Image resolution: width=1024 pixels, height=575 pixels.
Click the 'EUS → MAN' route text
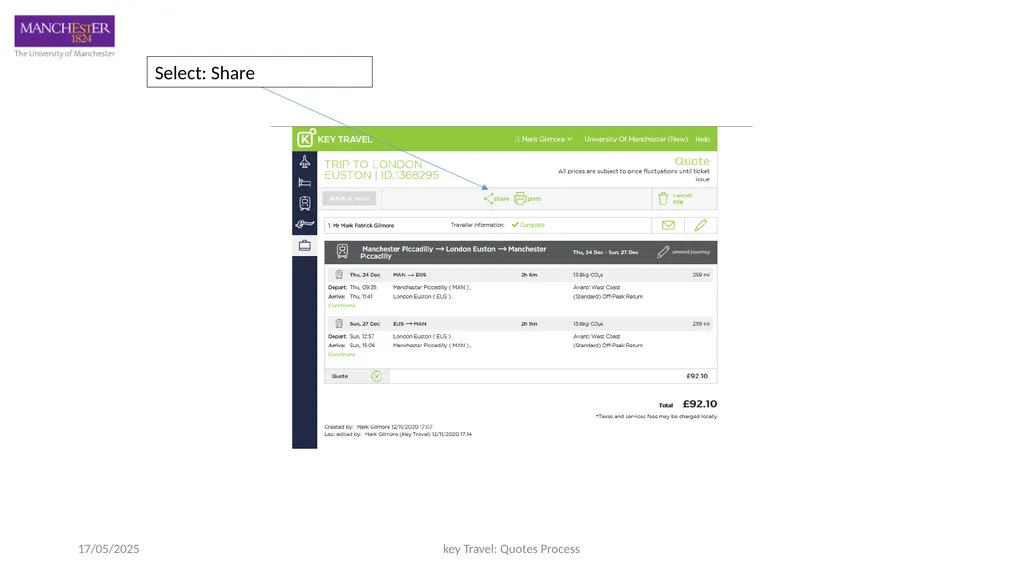(409, 324)
